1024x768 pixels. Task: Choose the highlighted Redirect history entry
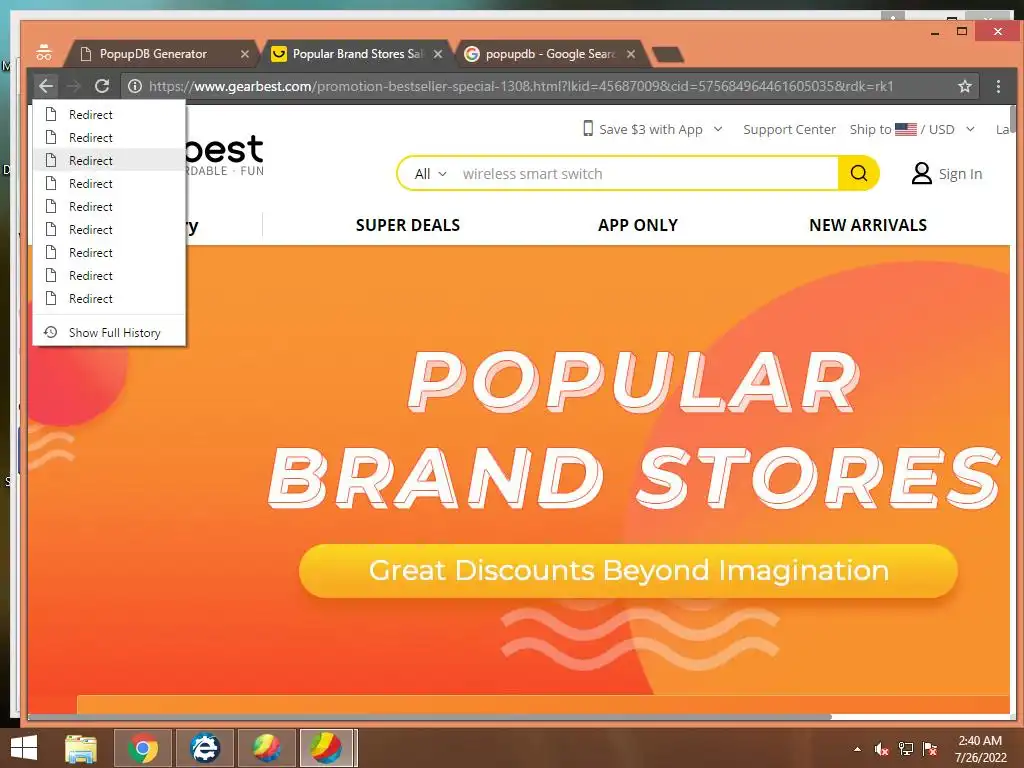tap(109, 160)
